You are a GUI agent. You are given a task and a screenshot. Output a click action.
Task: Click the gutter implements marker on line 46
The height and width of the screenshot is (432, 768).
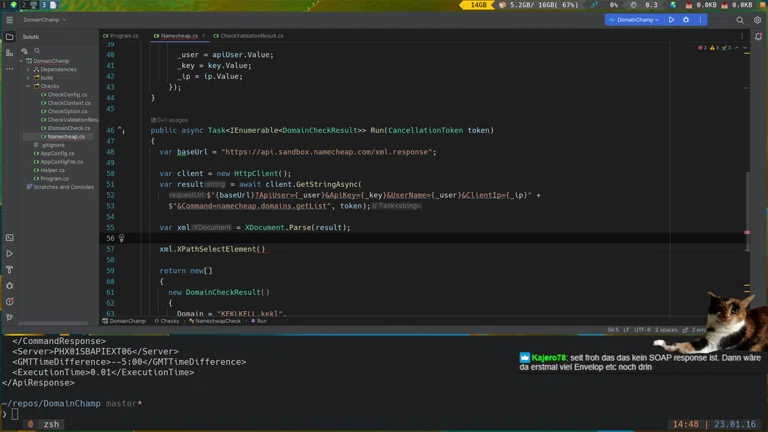[120, 130]
